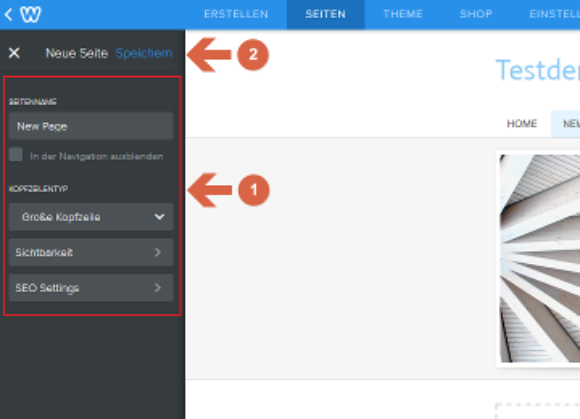Click the Speichern link
Screen dimensions: 580x419
(144, 53)
